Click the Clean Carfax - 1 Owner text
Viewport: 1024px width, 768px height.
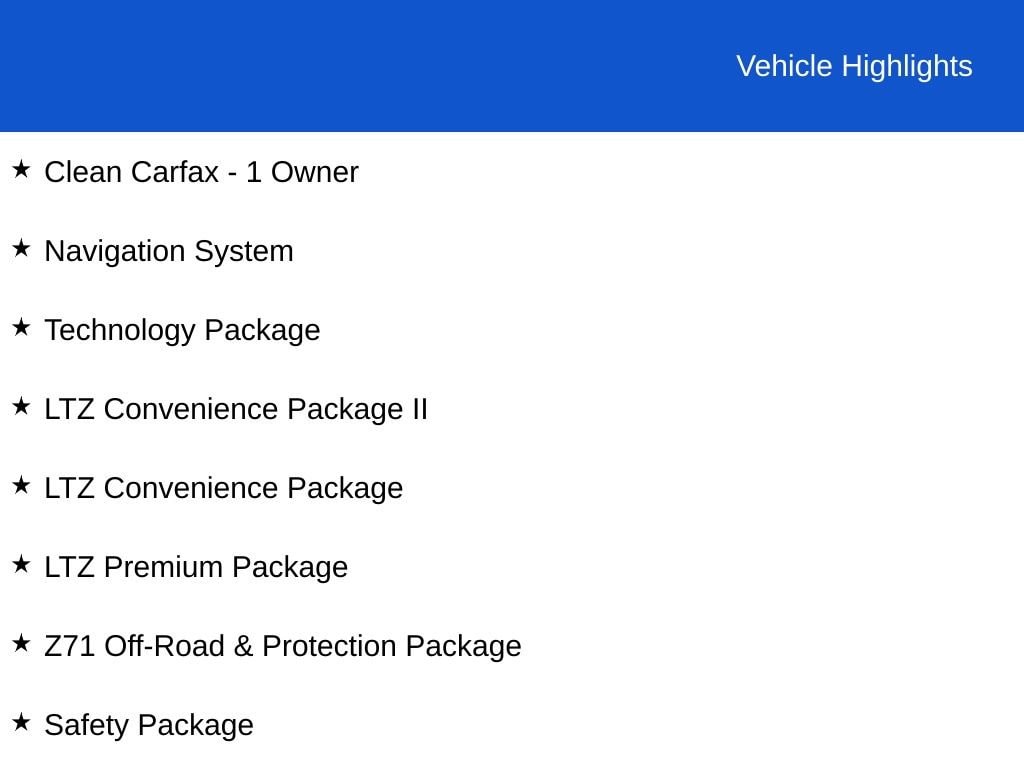pyautogui.click(x=201, y=172)
